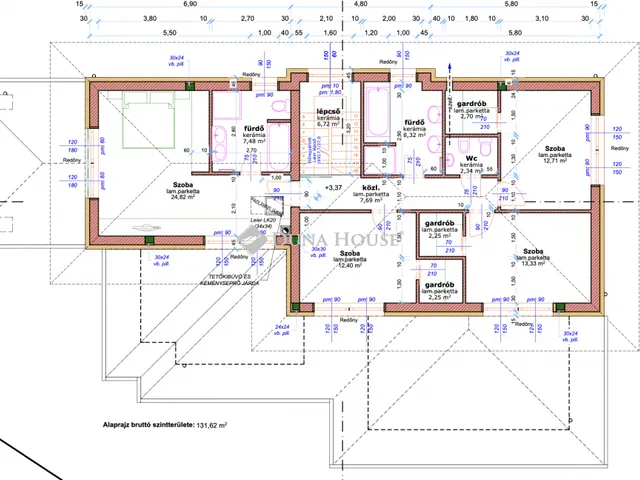Viewport: 640px width, 480px height.
Task: Click the double bed symbol in the large room
Action: pyautogui.click(x=148, y=119)
